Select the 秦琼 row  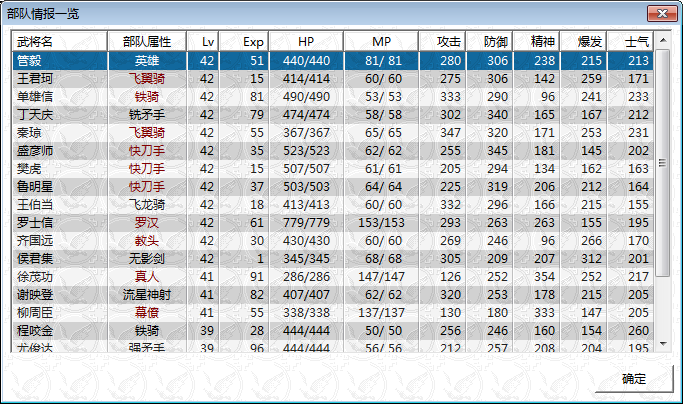pyautogui.click(x=333, y=132)
